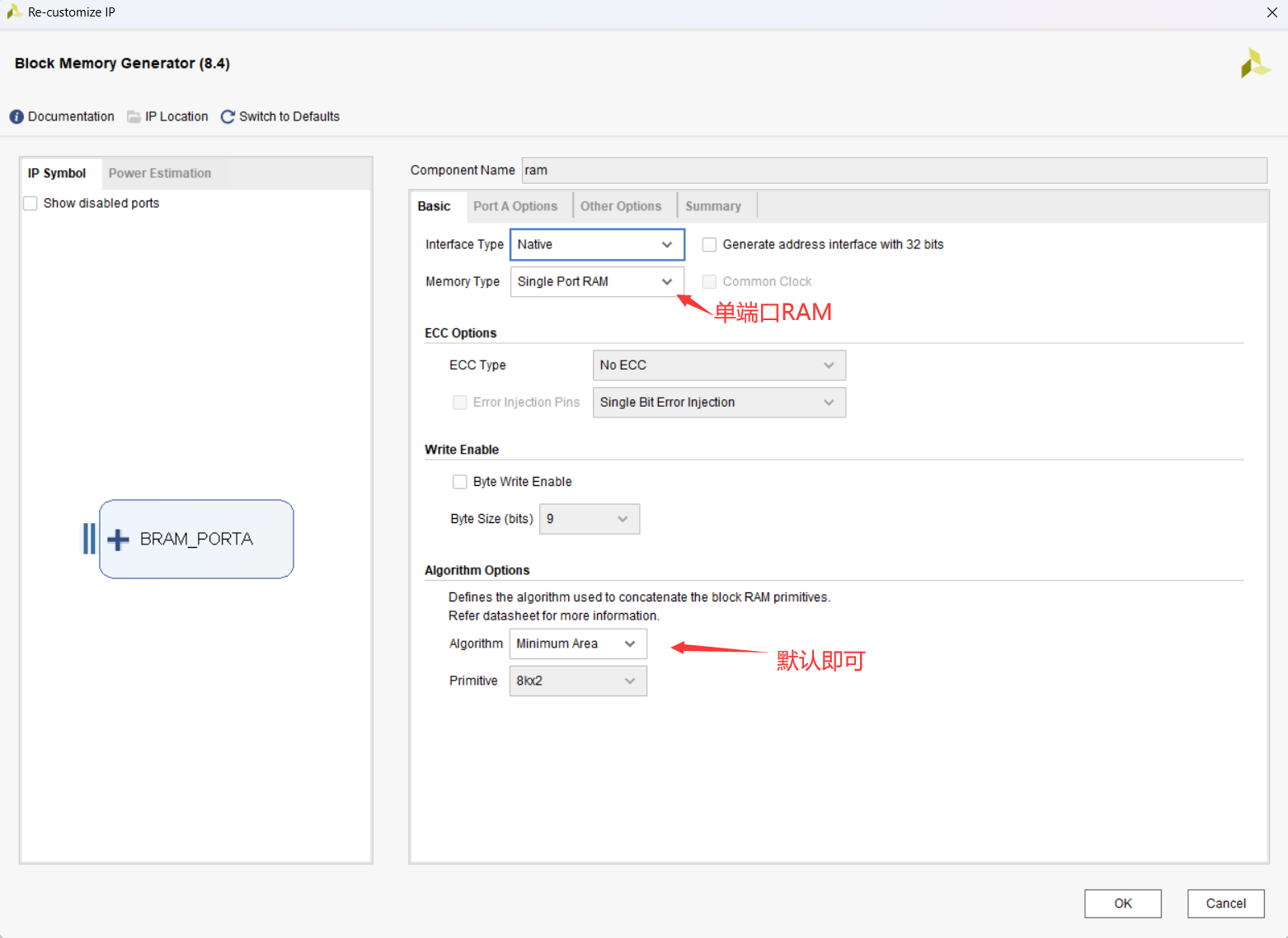Screen dimensions: 1288x938
Task: Click the Xilinx logo at top right
Action: (x=1256, y=64)
